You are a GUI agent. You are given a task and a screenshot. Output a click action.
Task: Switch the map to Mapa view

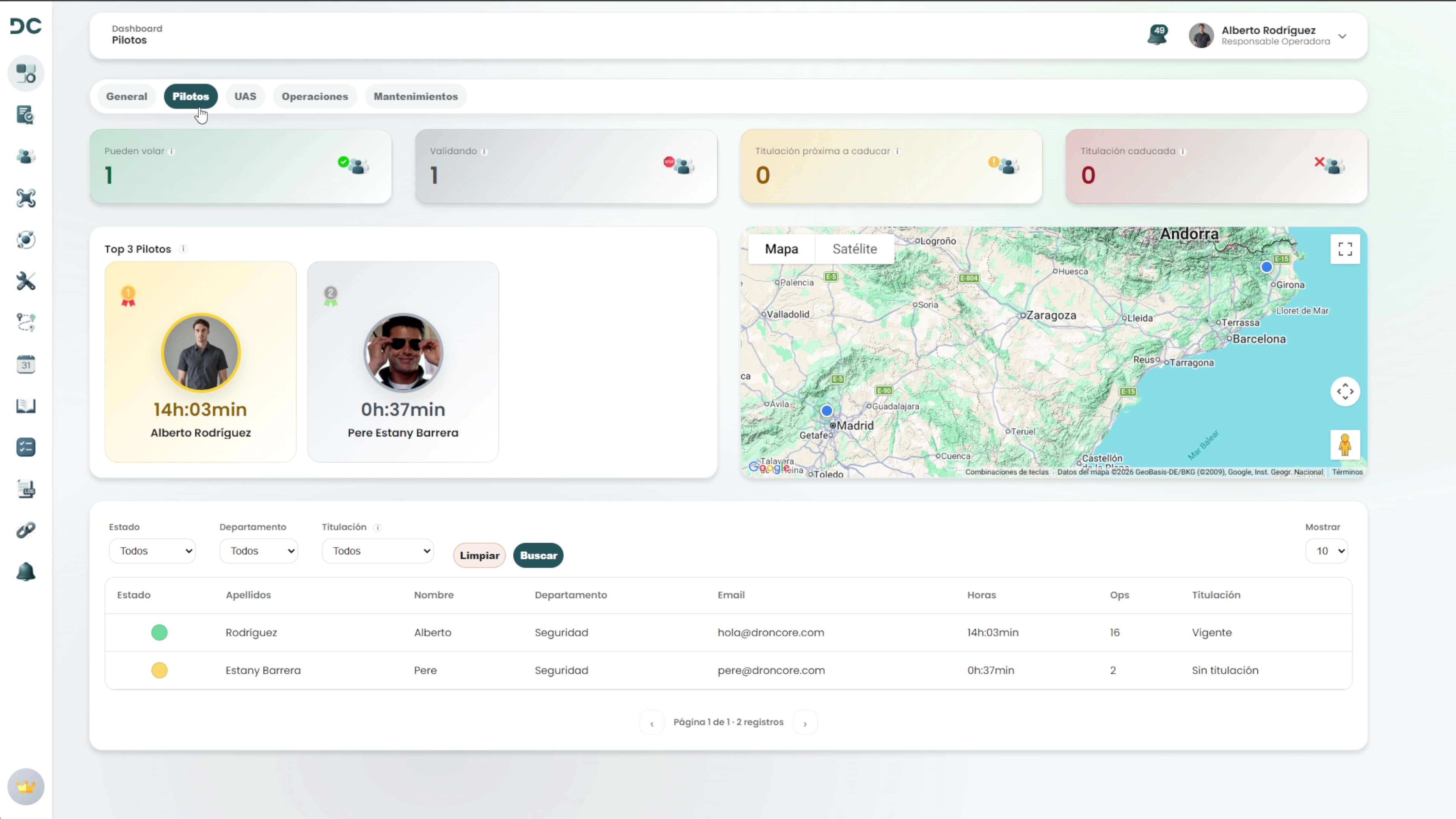[x=782, y=249]
